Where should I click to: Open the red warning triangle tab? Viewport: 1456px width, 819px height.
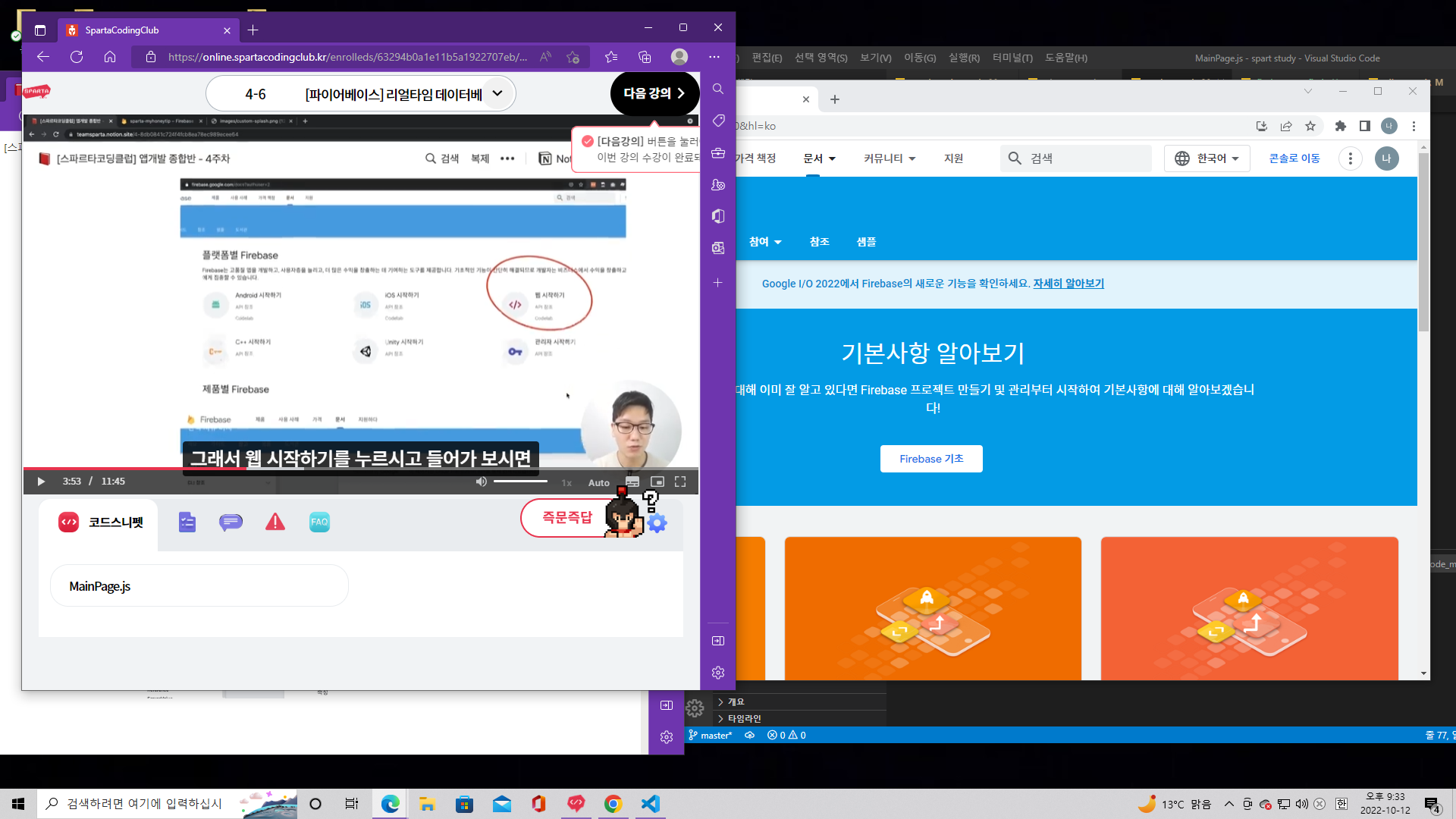[x=275, y=522]
